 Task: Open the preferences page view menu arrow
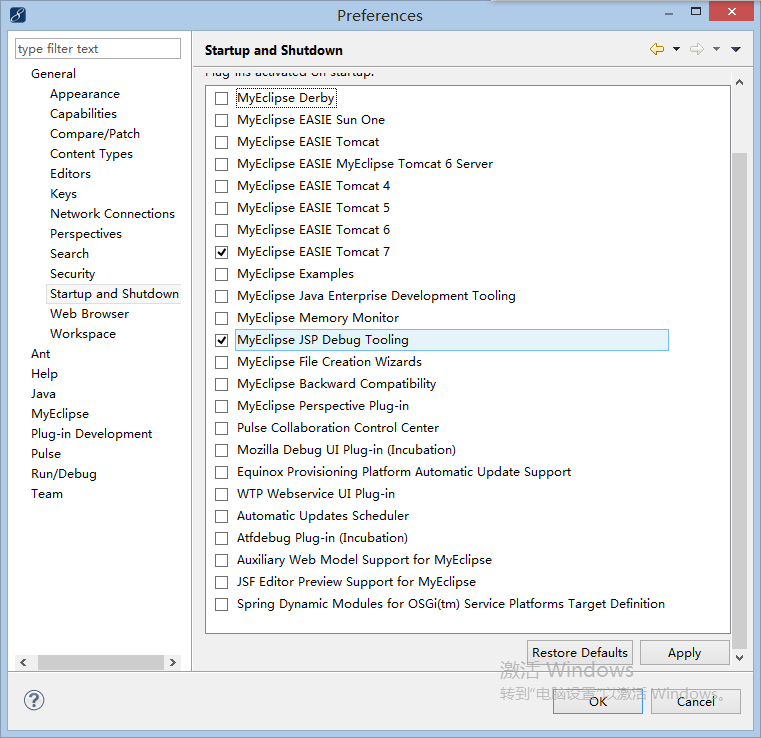(736, 49)
